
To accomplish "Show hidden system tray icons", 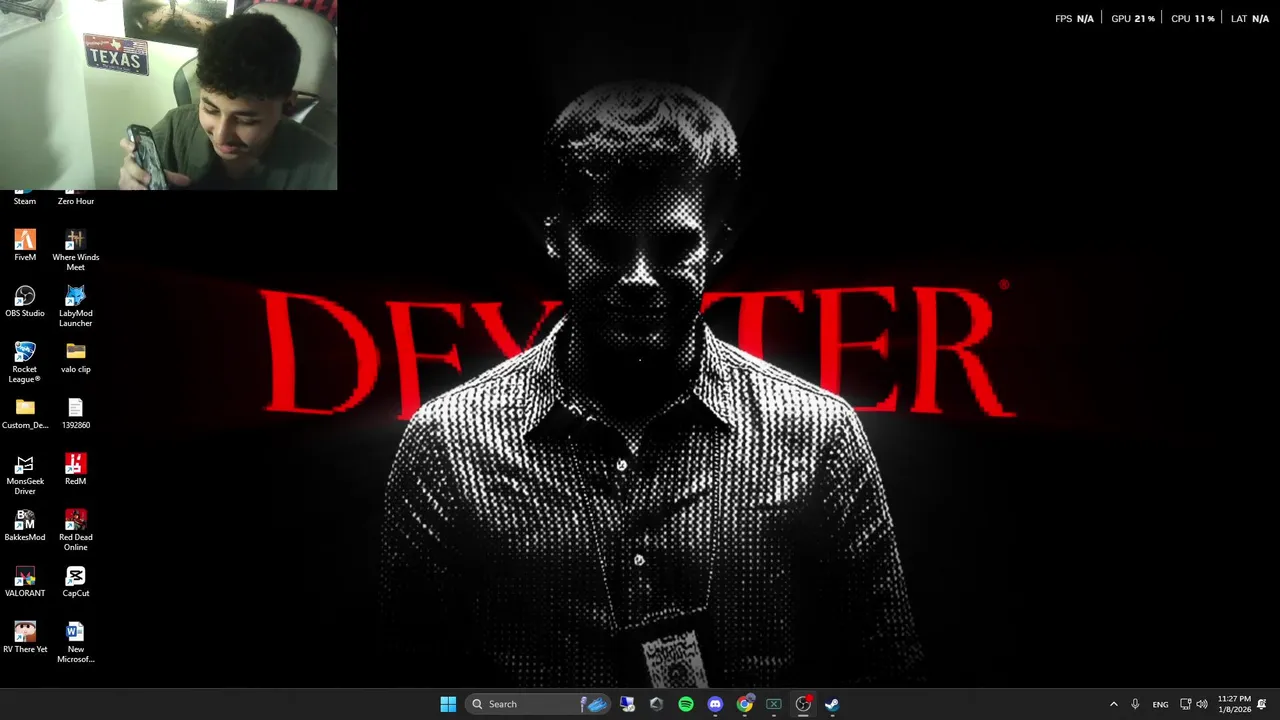I will pos(1113,704).
